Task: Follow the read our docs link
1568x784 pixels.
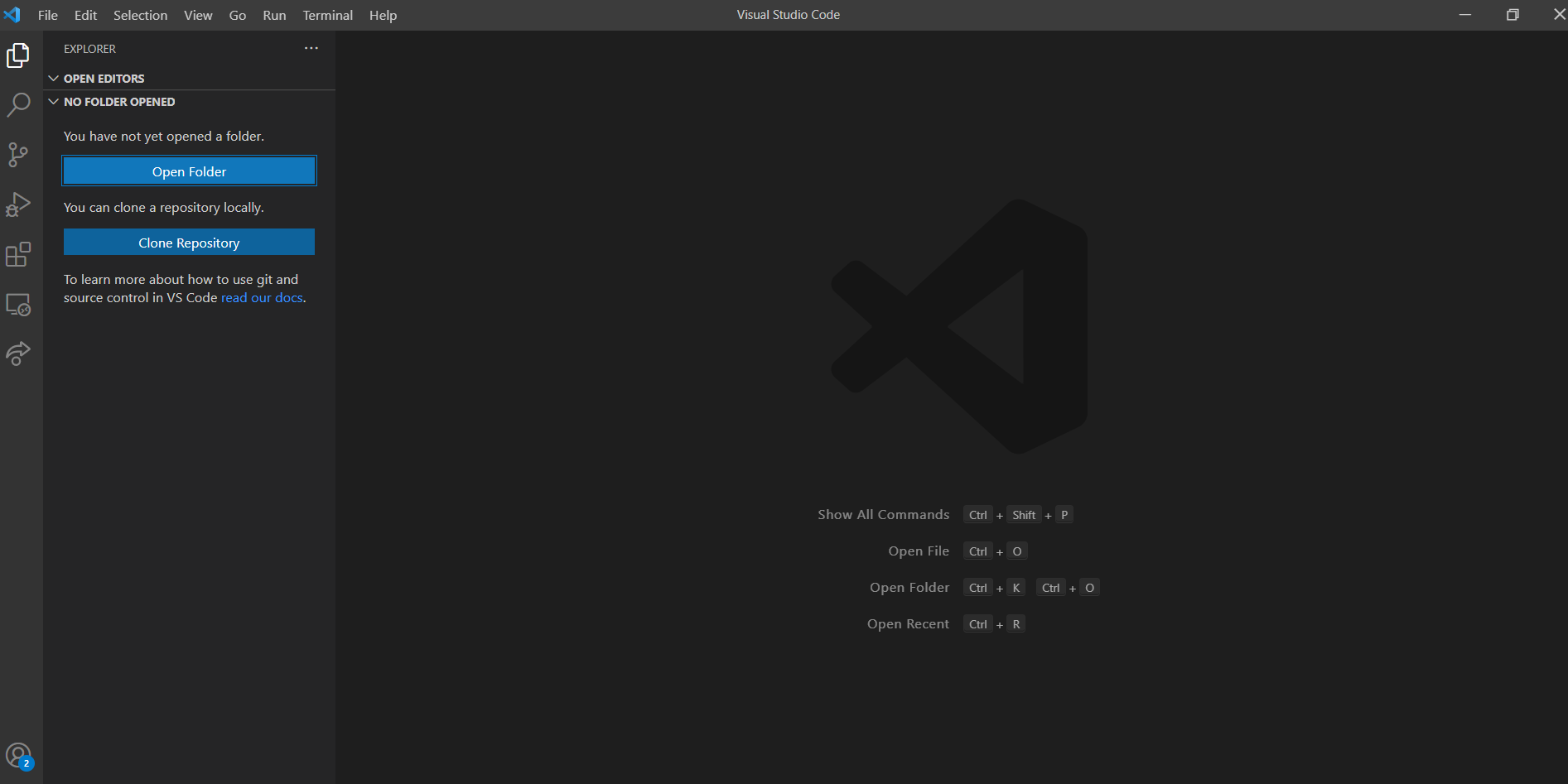Action: pos(262,297)
